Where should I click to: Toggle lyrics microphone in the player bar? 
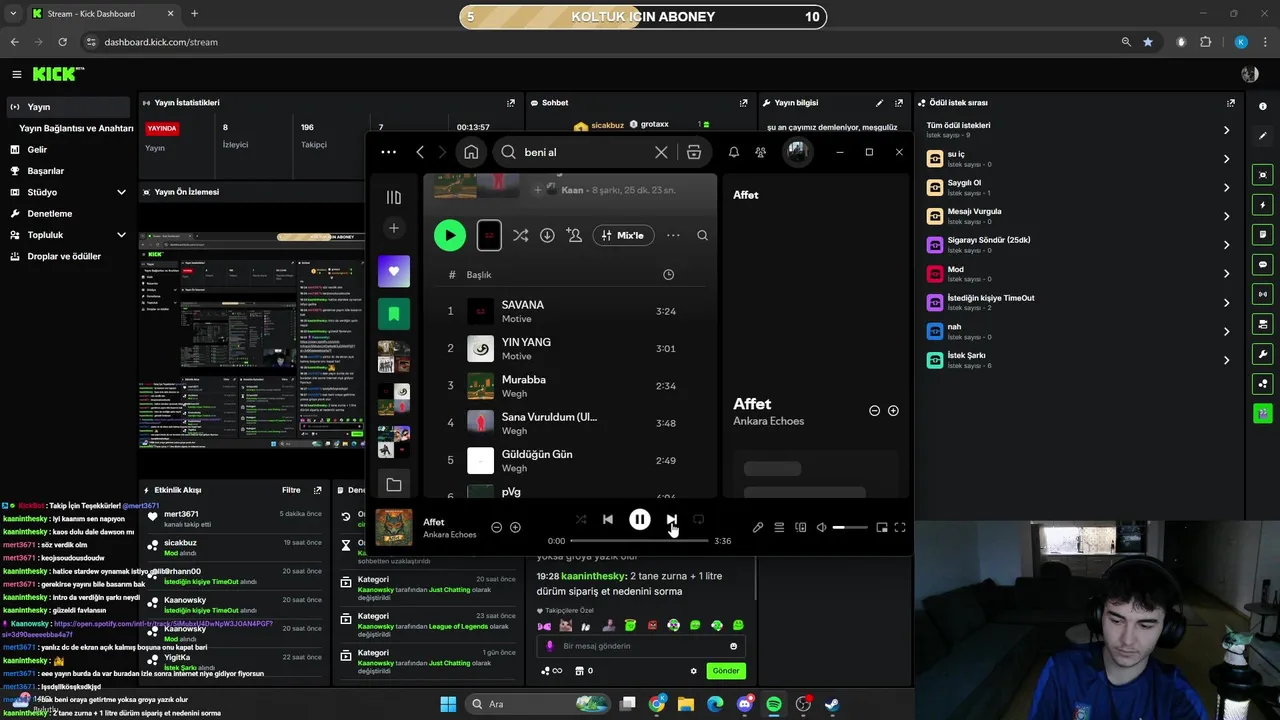[x=758, y=527]
